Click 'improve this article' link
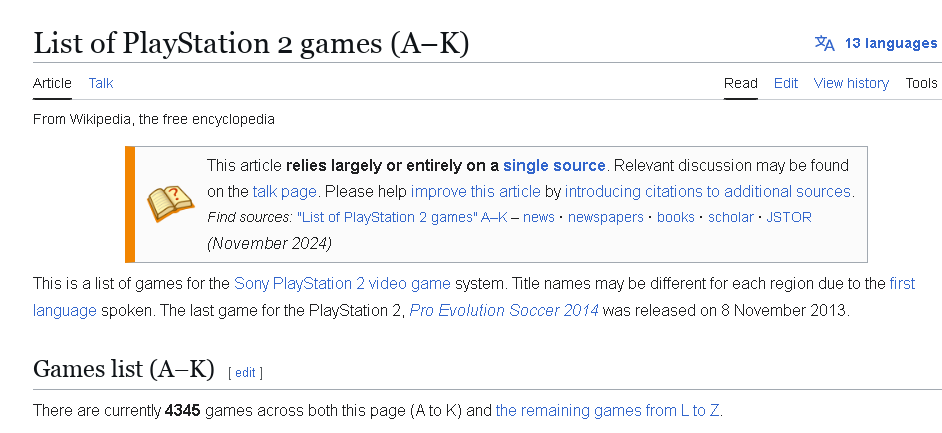 pos(475,191)
